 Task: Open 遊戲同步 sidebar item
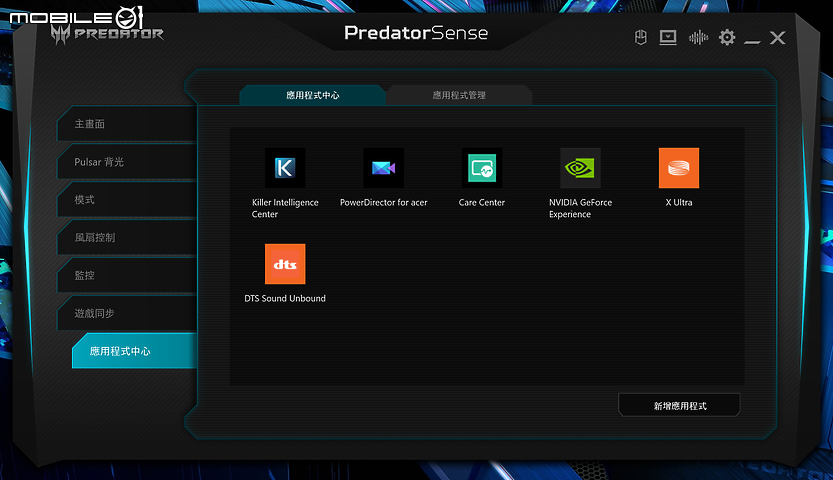[127, 313]
